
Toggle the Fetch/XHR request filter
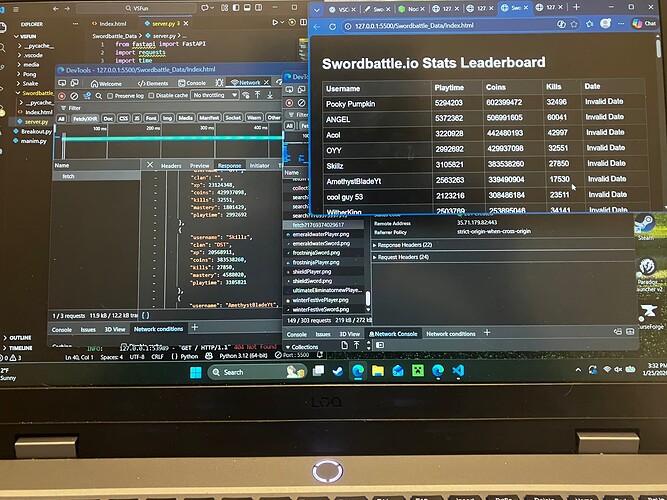(x=85, y=119)
